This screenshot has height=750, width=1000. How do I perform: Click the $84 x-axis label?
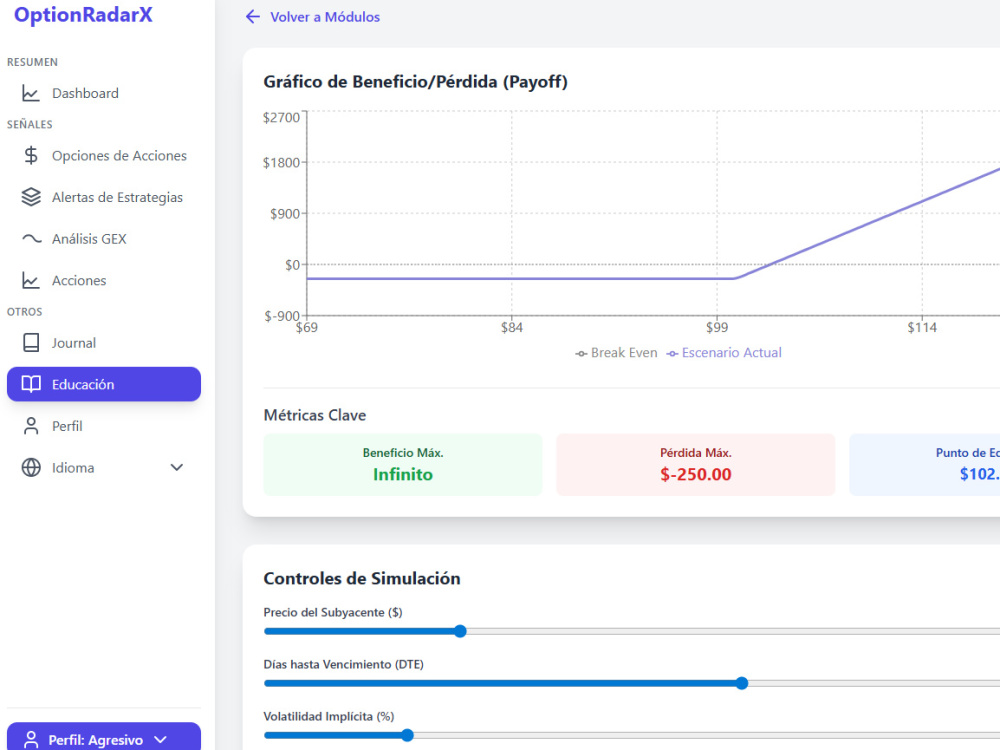point(511,328)
